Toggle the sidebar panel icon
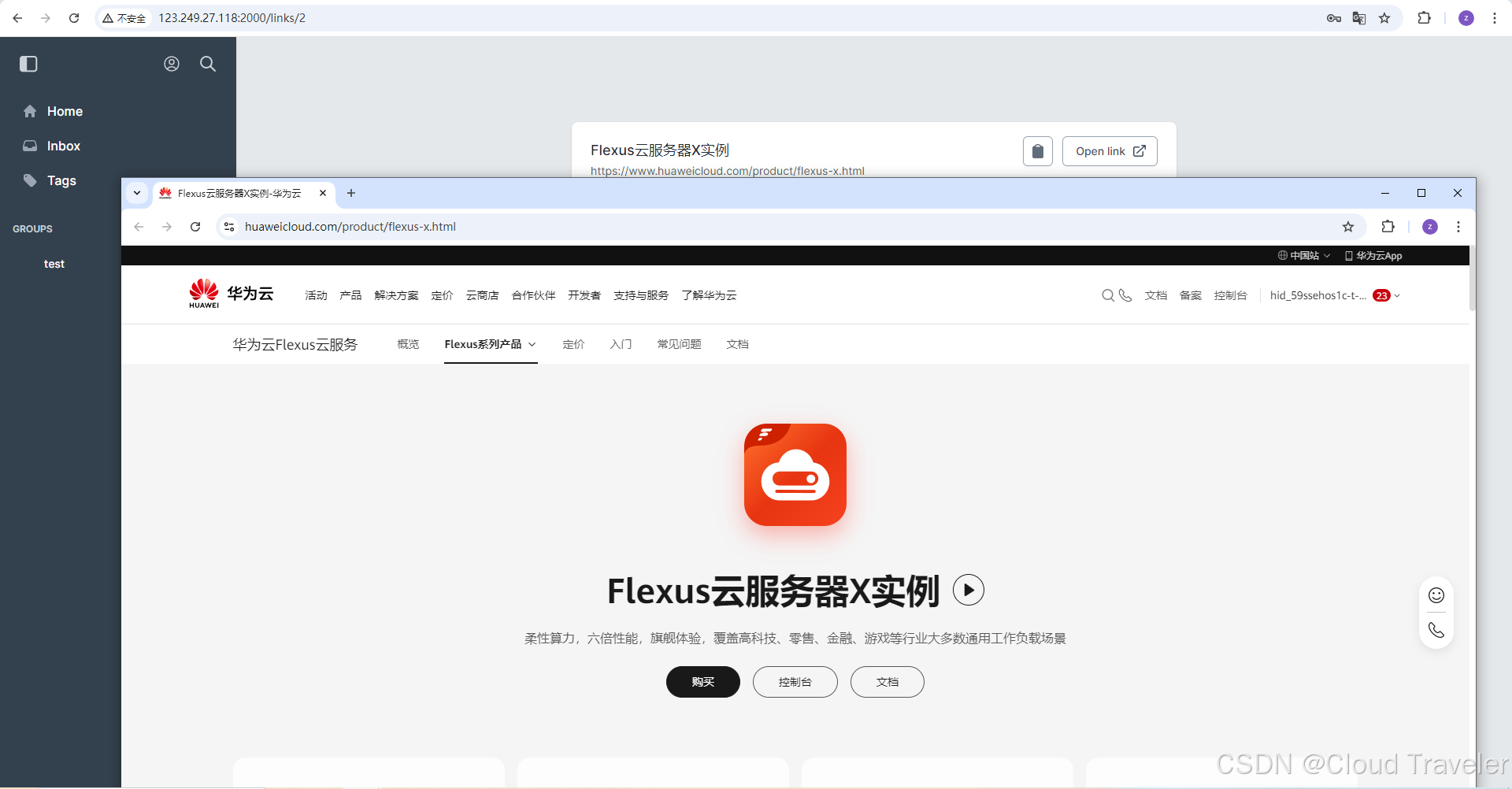1512x789 pixels. click(28, 64)
